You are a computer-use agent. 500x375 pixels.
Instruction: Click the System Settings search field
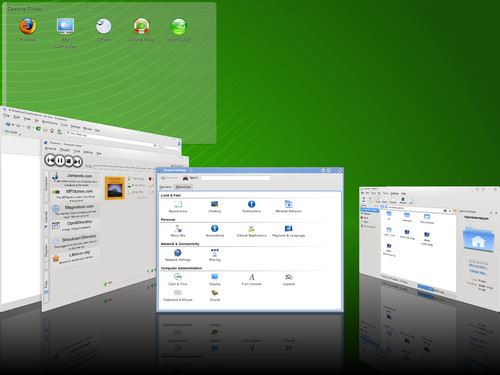coord(235,178)
